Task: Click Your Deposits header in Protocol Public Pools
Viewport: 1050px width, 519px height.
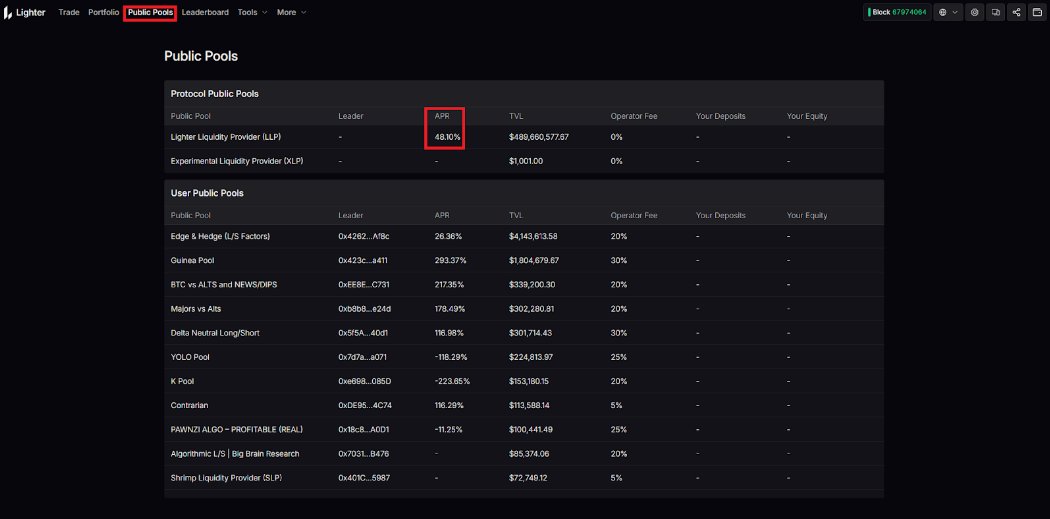Action: tap(721, 116)
